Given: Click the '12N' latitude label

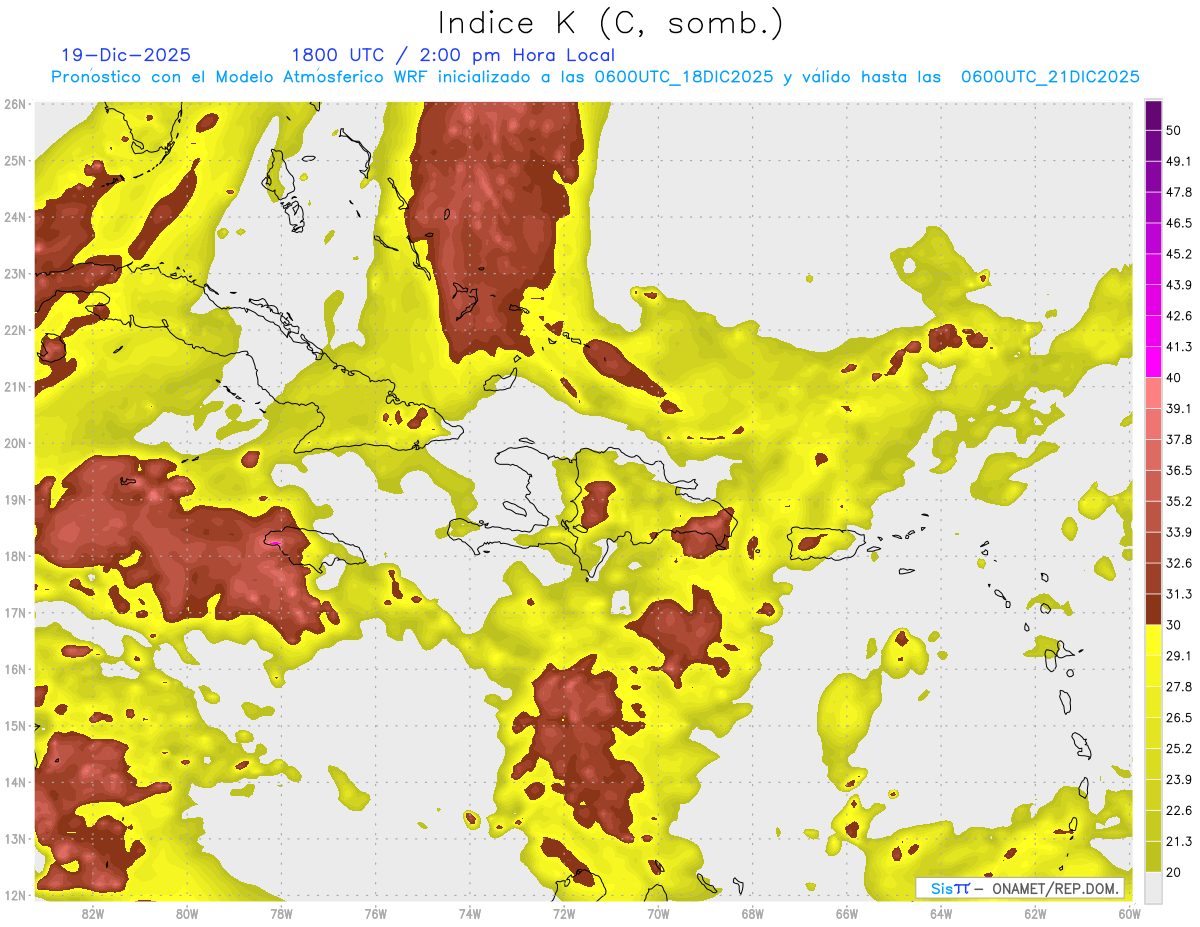Looking at the screenshot, I should [15, 895].
